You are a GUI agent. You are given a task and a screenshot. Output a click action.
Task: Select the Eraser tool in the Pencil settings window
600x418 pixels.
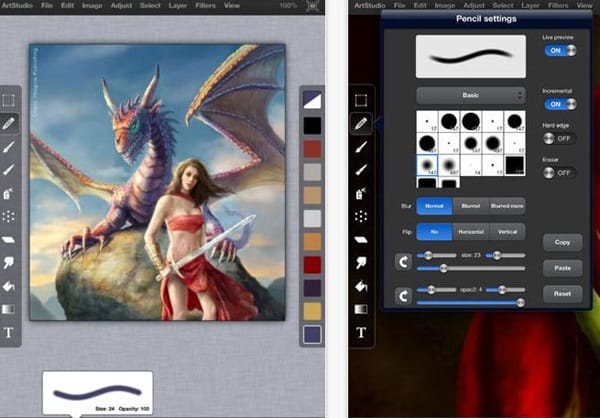(x=361, y=240)
